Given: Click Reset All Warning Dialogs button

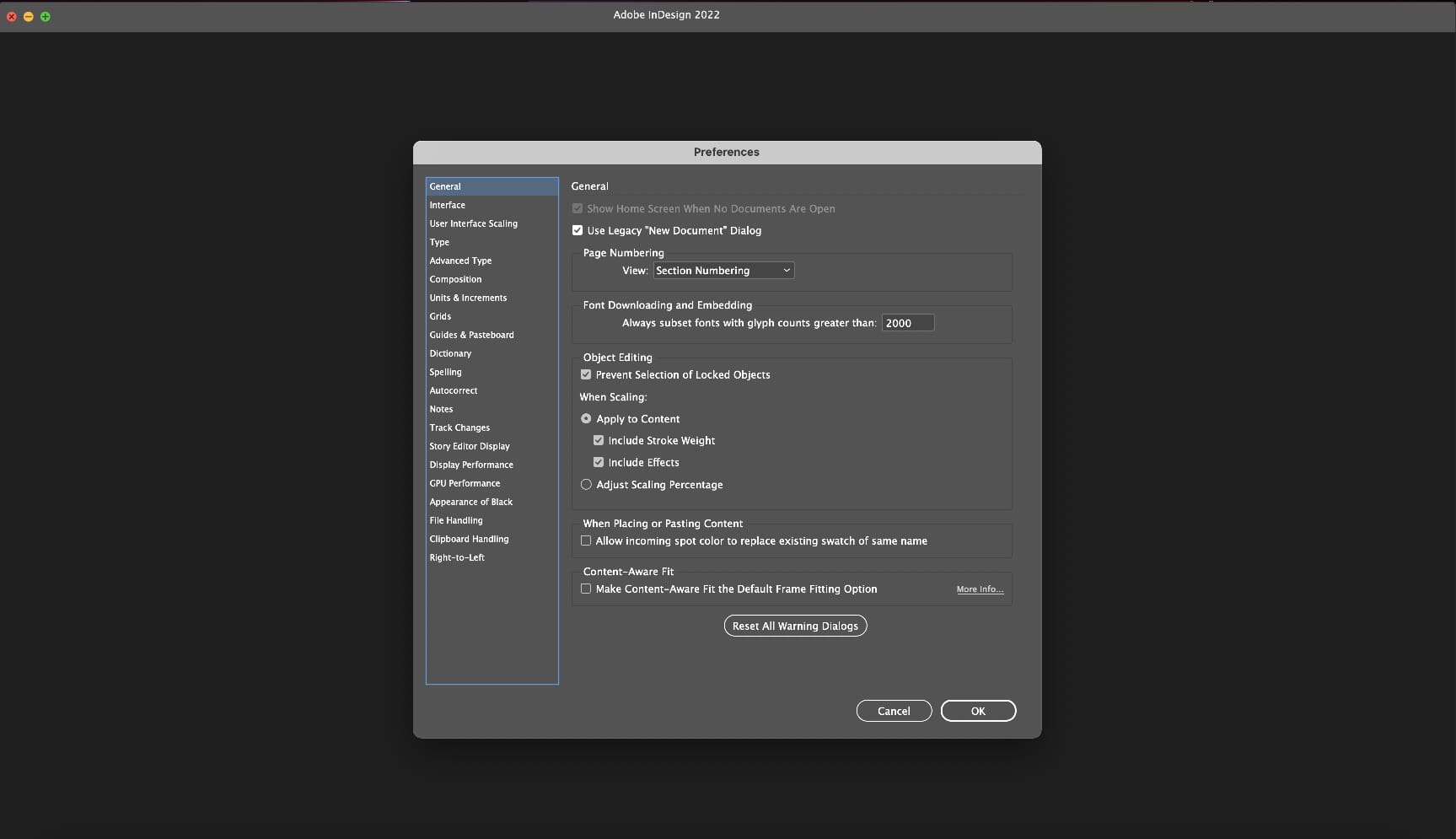Looking at the screenshot, I should (x=795, y=626).
